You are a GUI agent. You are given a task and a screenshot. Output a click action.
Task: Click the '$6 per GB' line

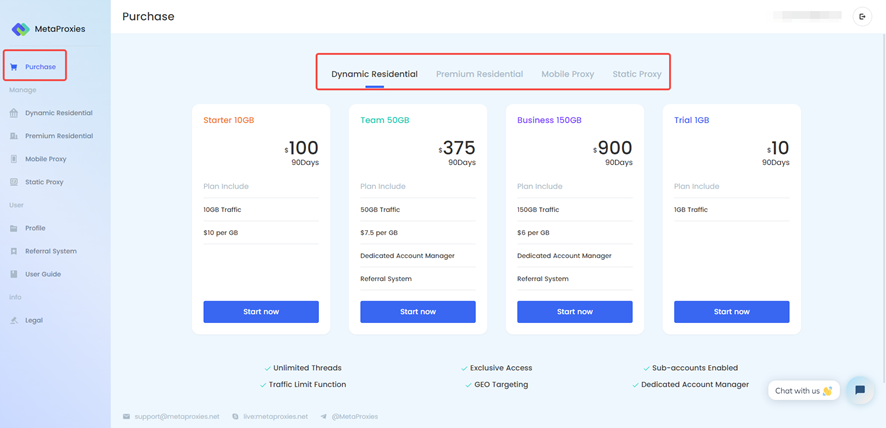coord(533,233)
